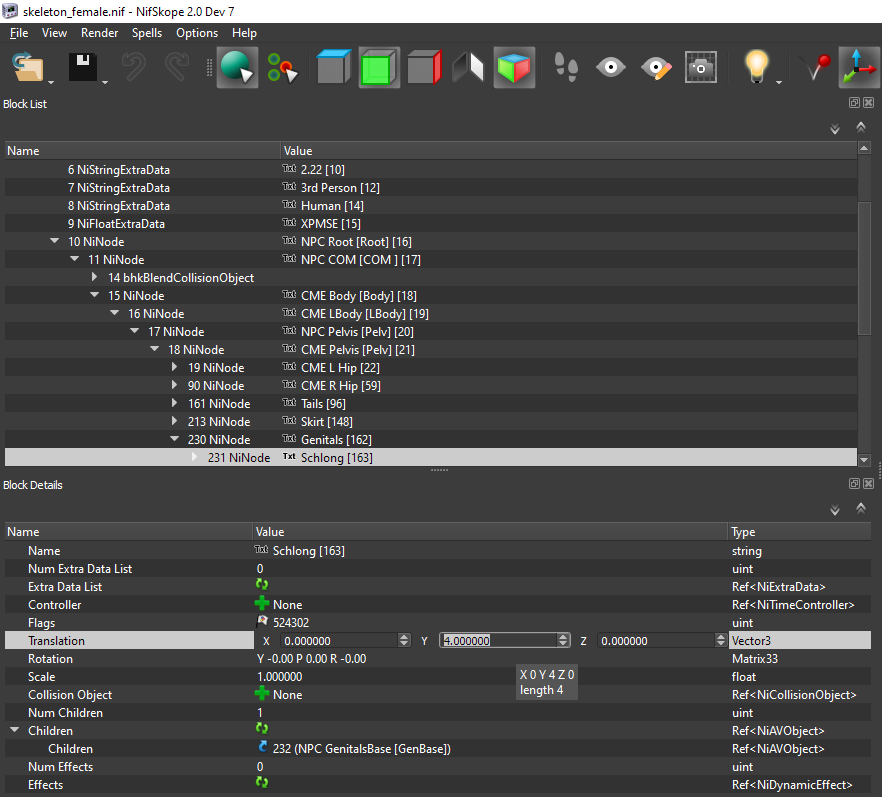Toggle the lighting lightbulb icon

click(757, 67)
